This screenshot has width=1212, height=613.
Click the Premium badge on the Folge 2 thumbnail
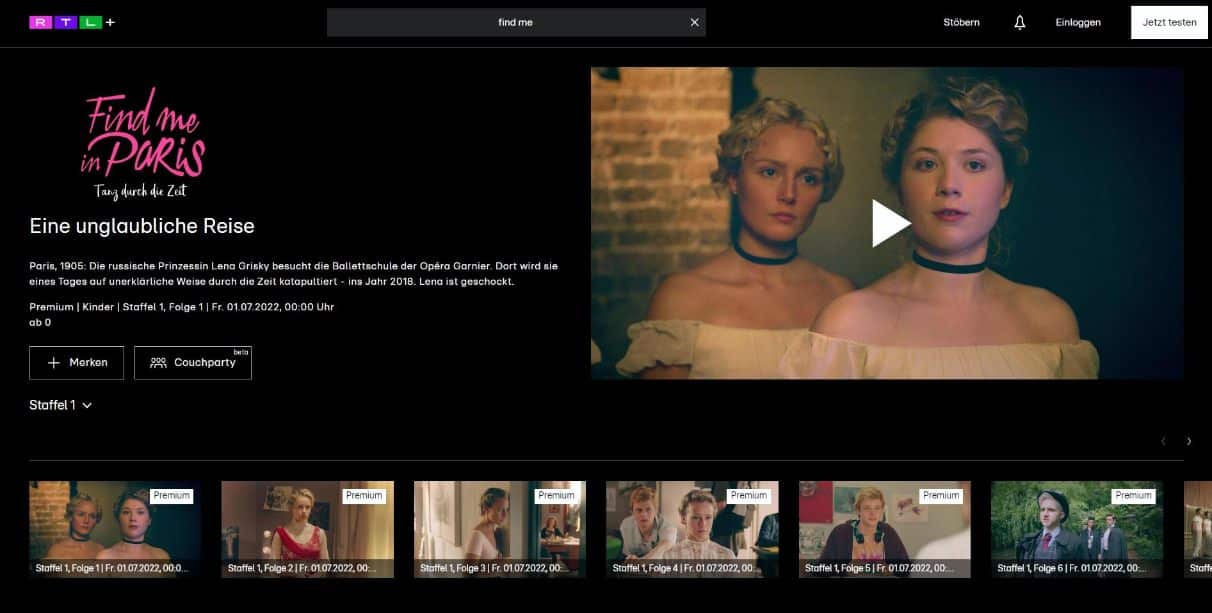point(364,495)
